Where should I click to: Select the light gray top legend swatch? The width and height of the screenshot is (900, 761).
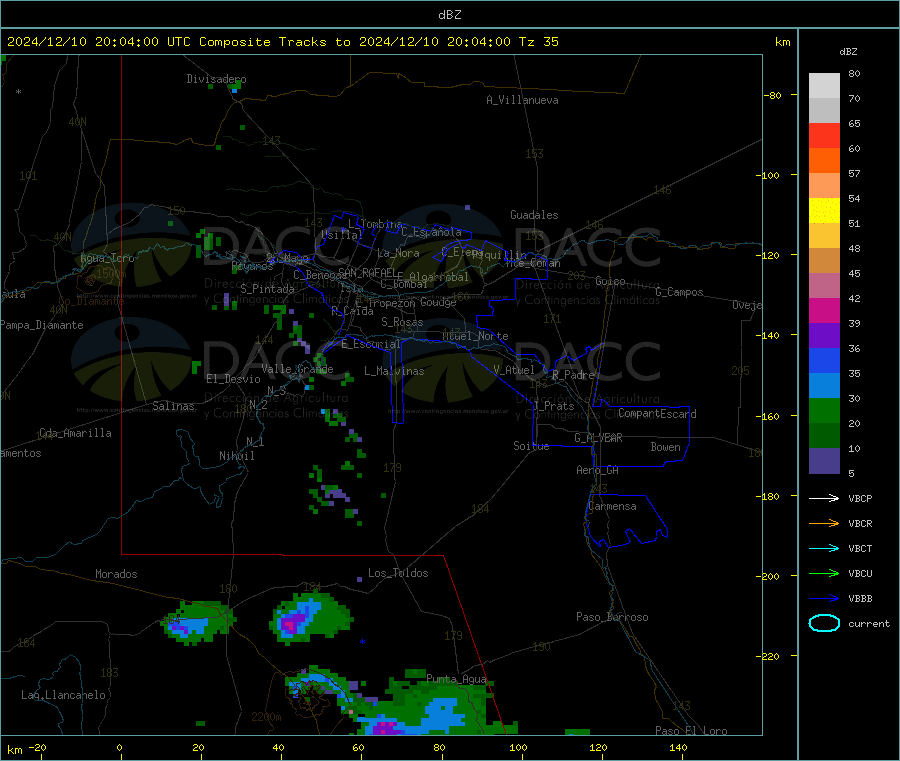pyautogui.click(x=824, y=86)
